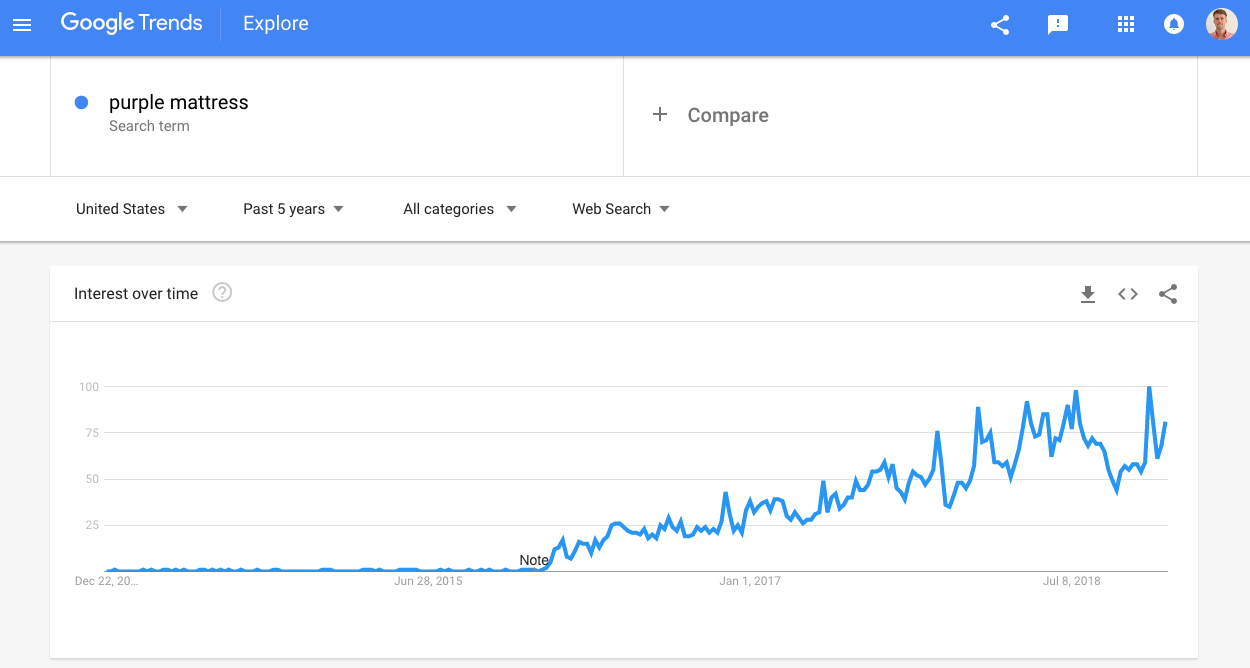The image size is (1250, 668).
Task: Download the interest over time CSV
Action: tap(1088, 294)
